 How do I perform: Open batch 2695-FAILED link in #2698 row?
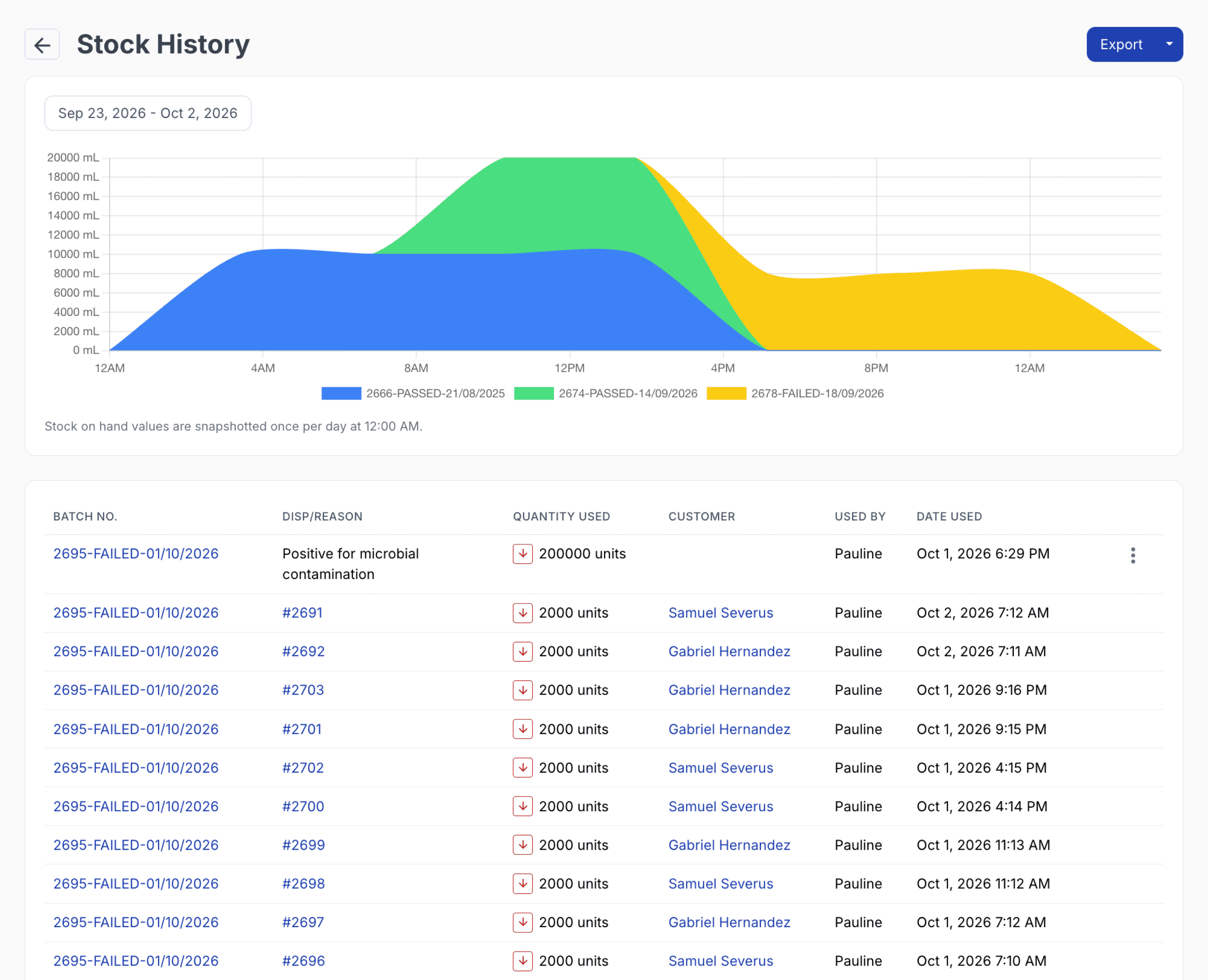[136, 884]
